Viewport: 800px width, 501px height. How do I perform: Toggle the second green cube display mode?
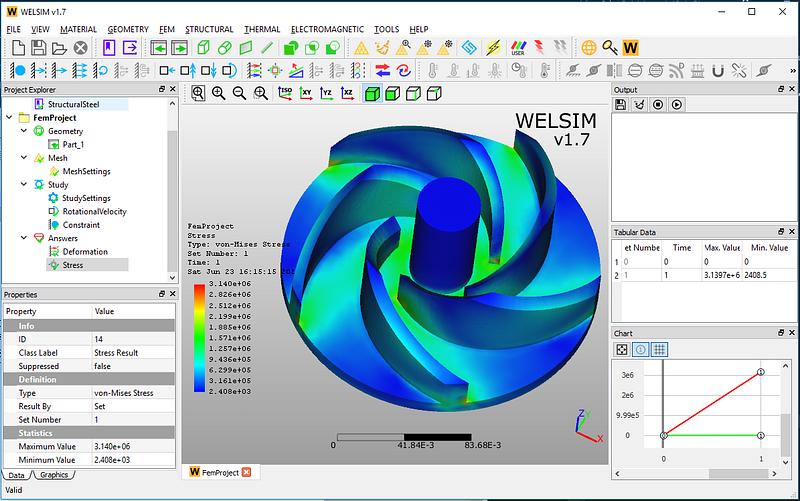tap(393, 94)
